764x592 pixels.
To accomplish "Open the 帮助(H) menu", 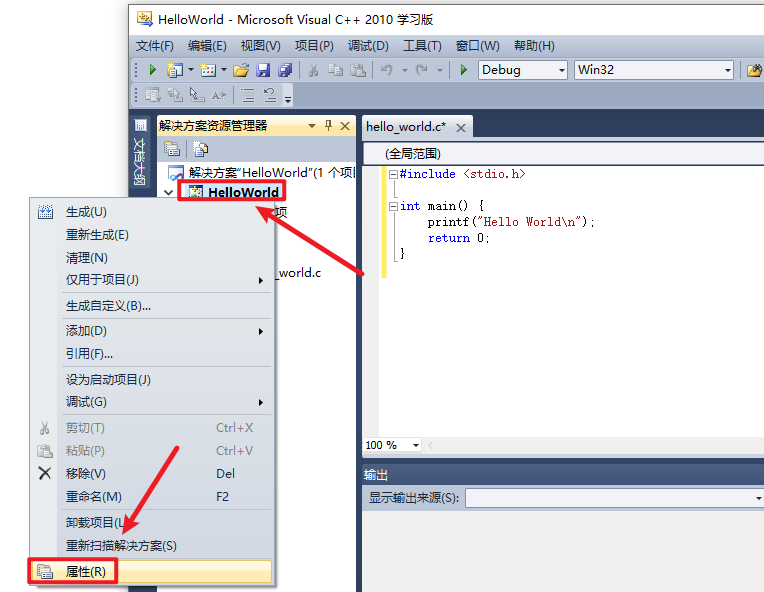I will 534,46.
